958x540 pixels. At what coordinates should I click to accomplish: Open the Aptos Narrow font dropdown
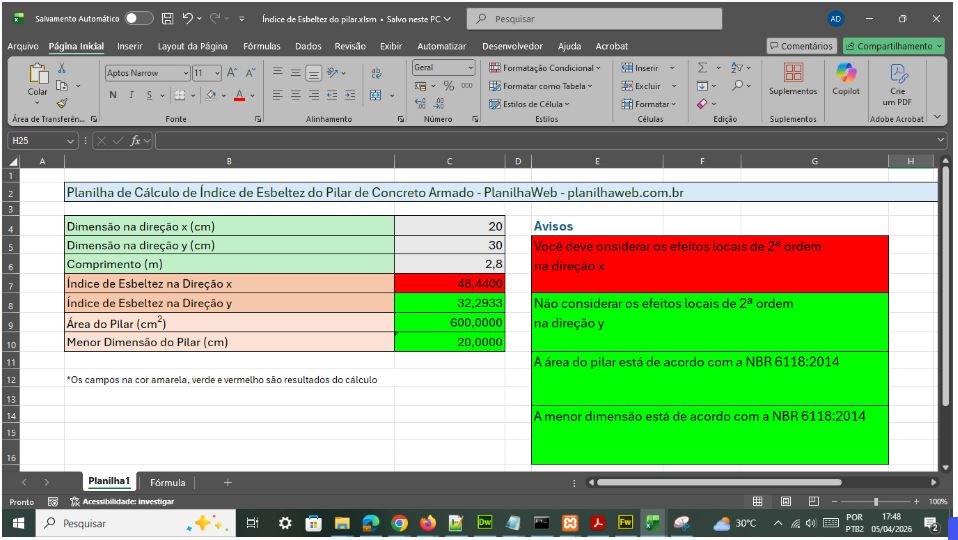coord(186,73)
